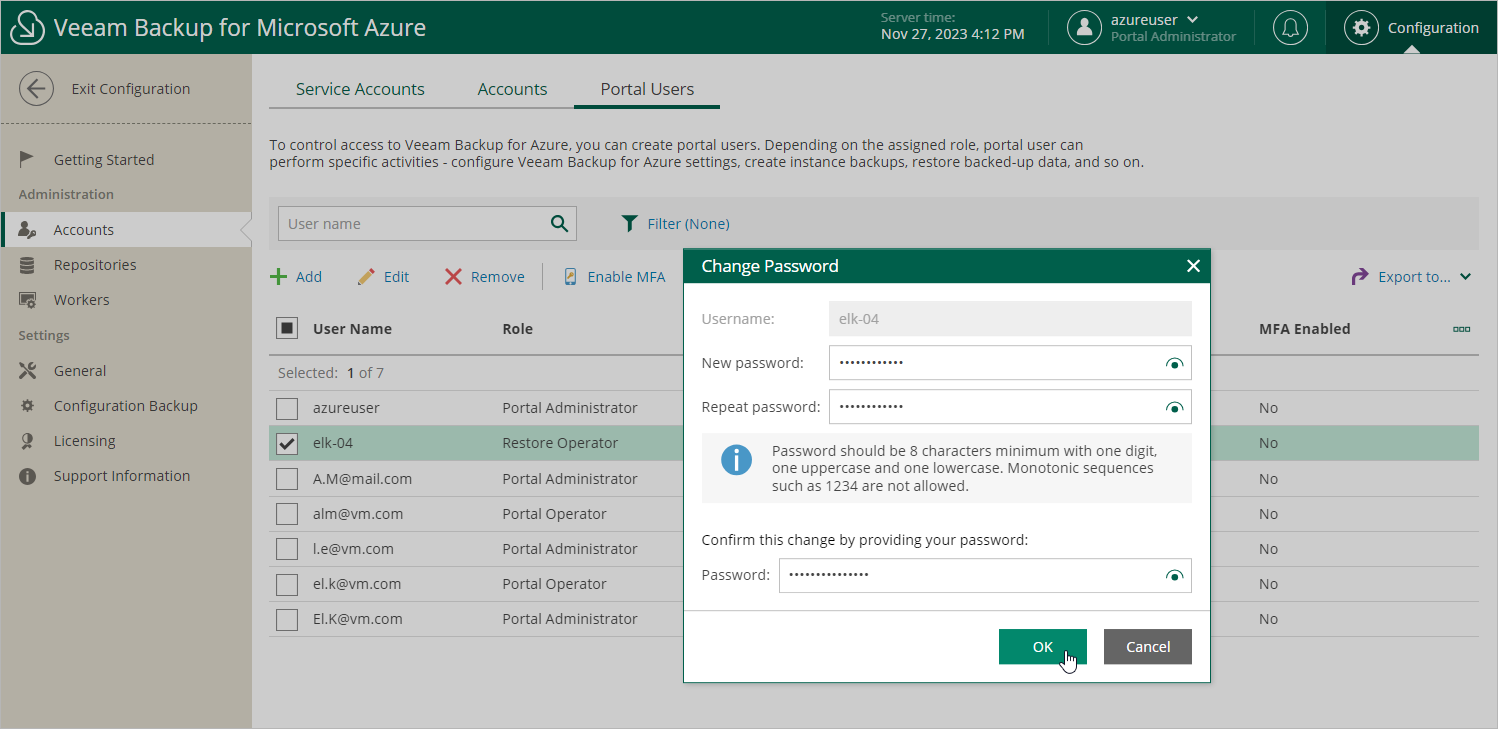Click the red X Remove icon
Viewport: 1498px width, 729px height.
[x=453, y=277]
